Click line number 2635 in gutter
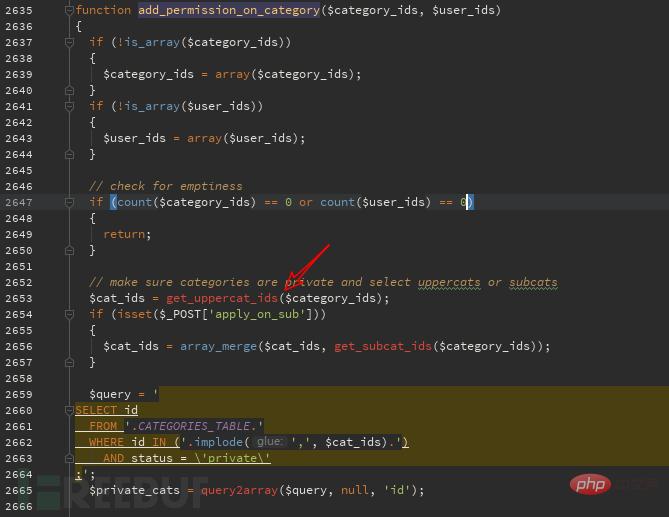Screen dimensions: 669x517 19,10
